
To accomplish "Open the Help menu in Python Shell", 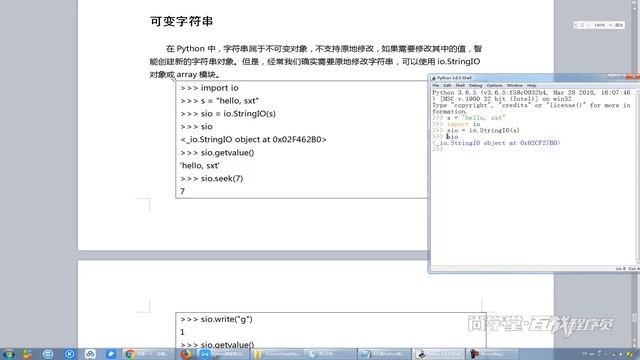I will point(531,86).
